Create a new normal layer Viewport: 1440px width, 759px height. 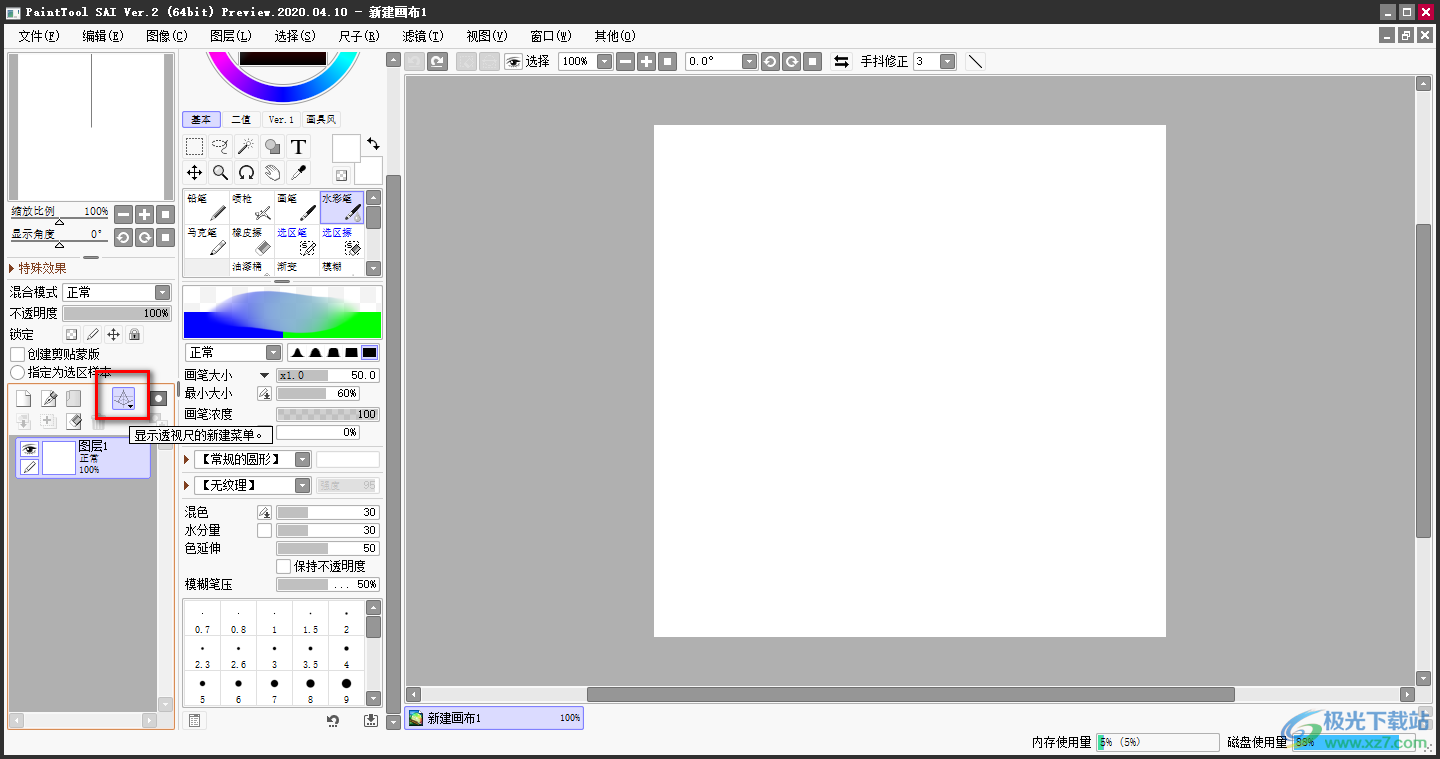(x=23, y=399)
